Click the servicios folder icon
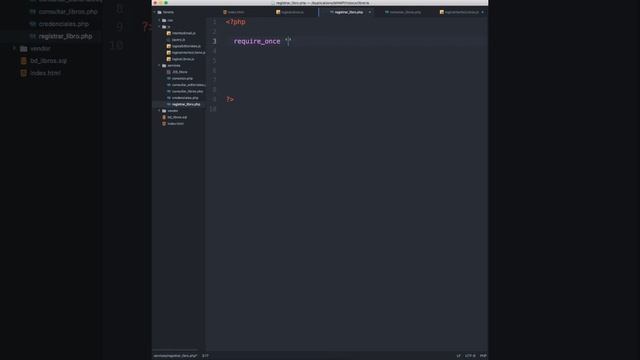 (x=164, y=65)
